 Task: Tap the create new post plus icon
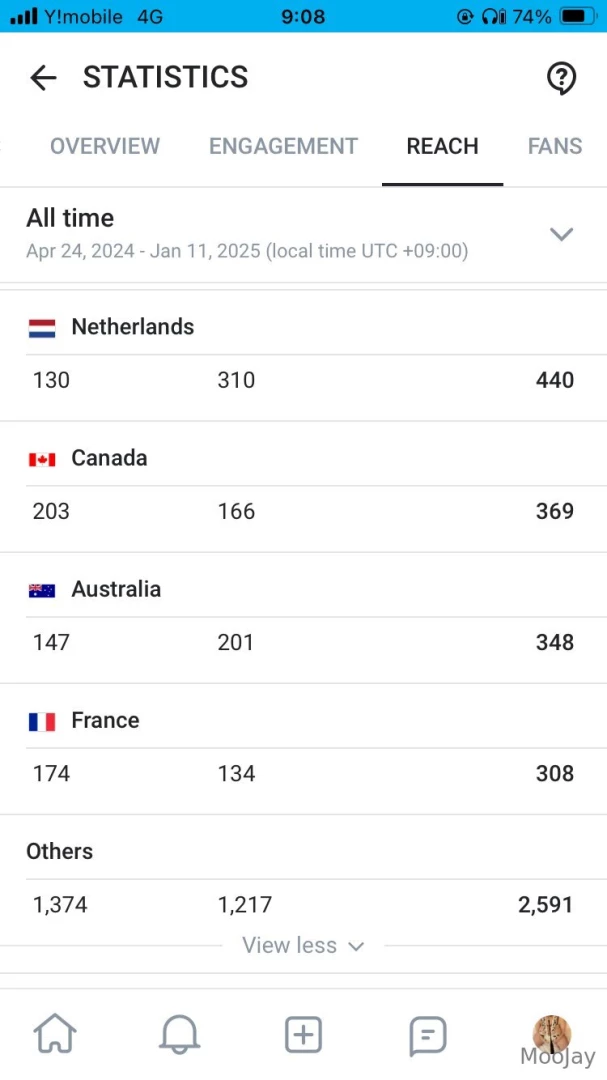click(303, 1033)
